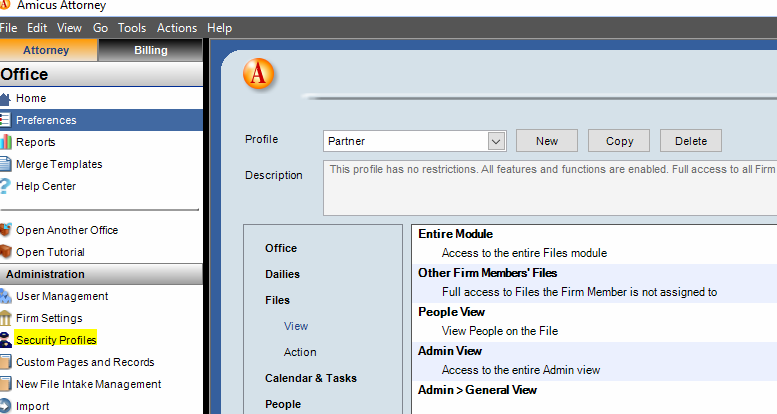
Task: Click the Administration section header
Action: click(x=101, y=274)
